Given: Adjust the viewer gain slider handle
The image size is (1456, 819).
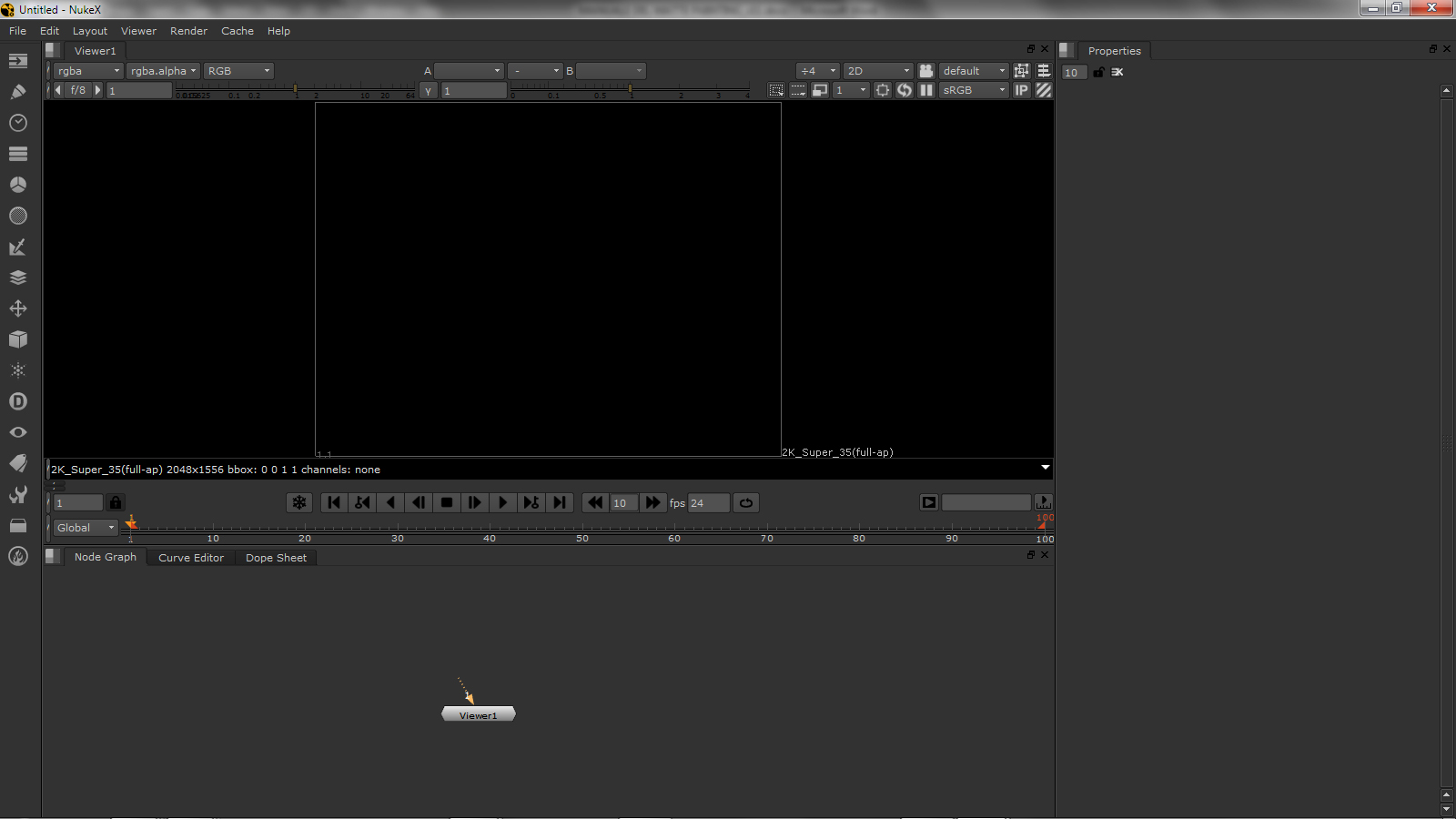Looking at the screenshot, I should point(295,89).
